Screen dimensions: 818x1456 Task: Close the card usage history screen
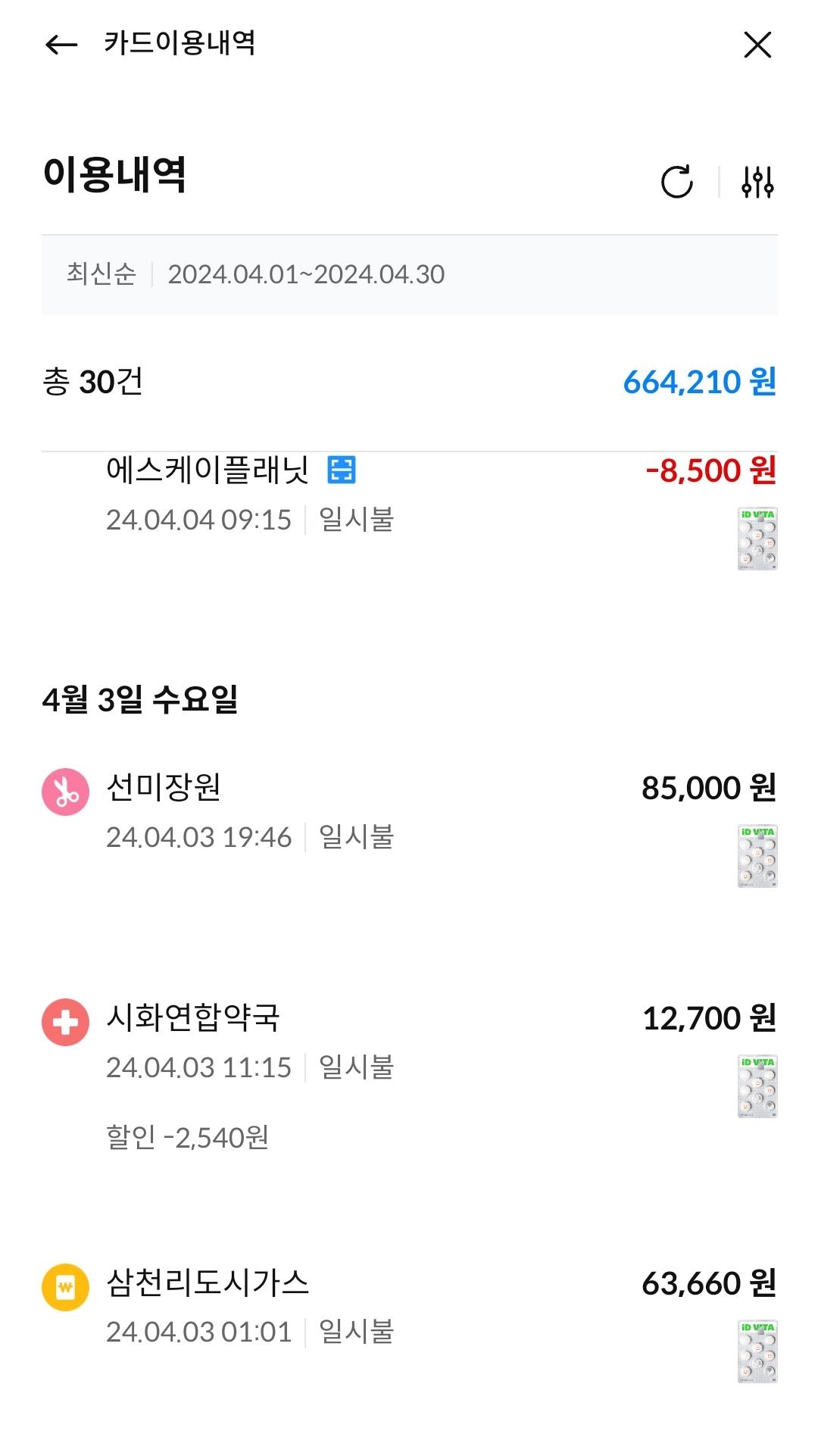[757, 45]
